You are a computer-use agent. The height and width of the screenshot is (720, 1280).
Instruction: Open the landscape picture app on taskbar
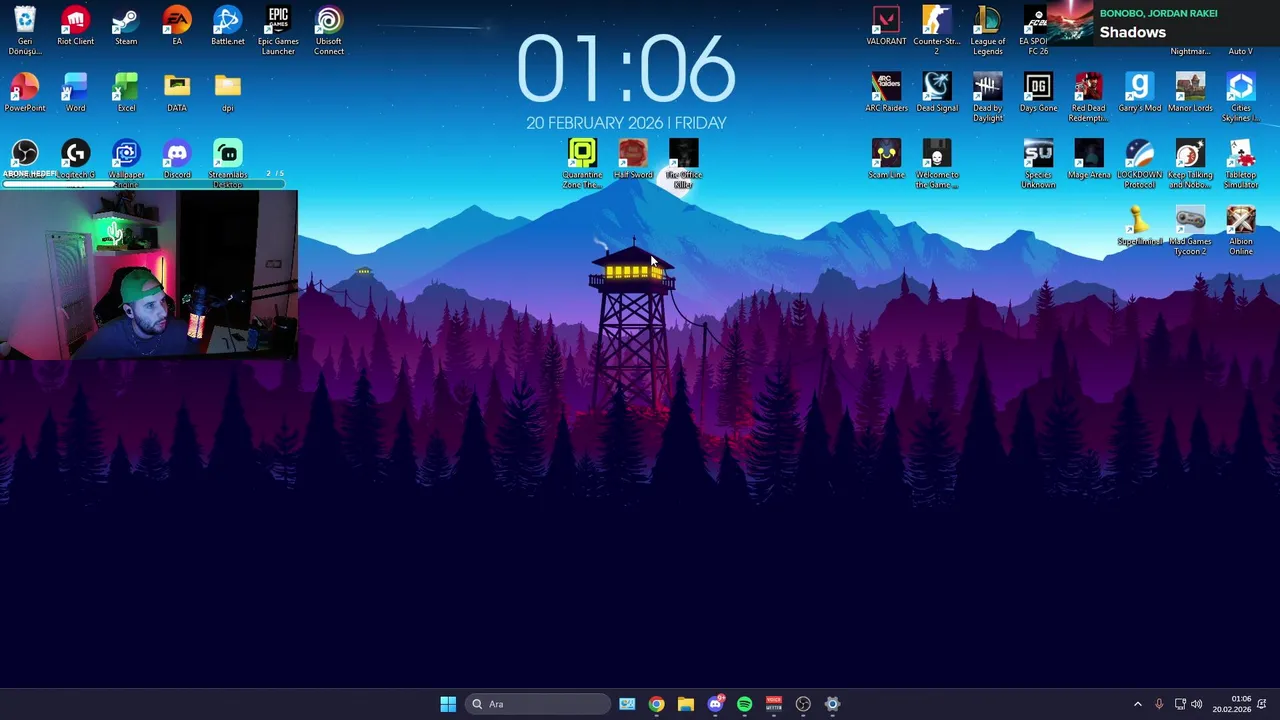(x=627, y=704)
